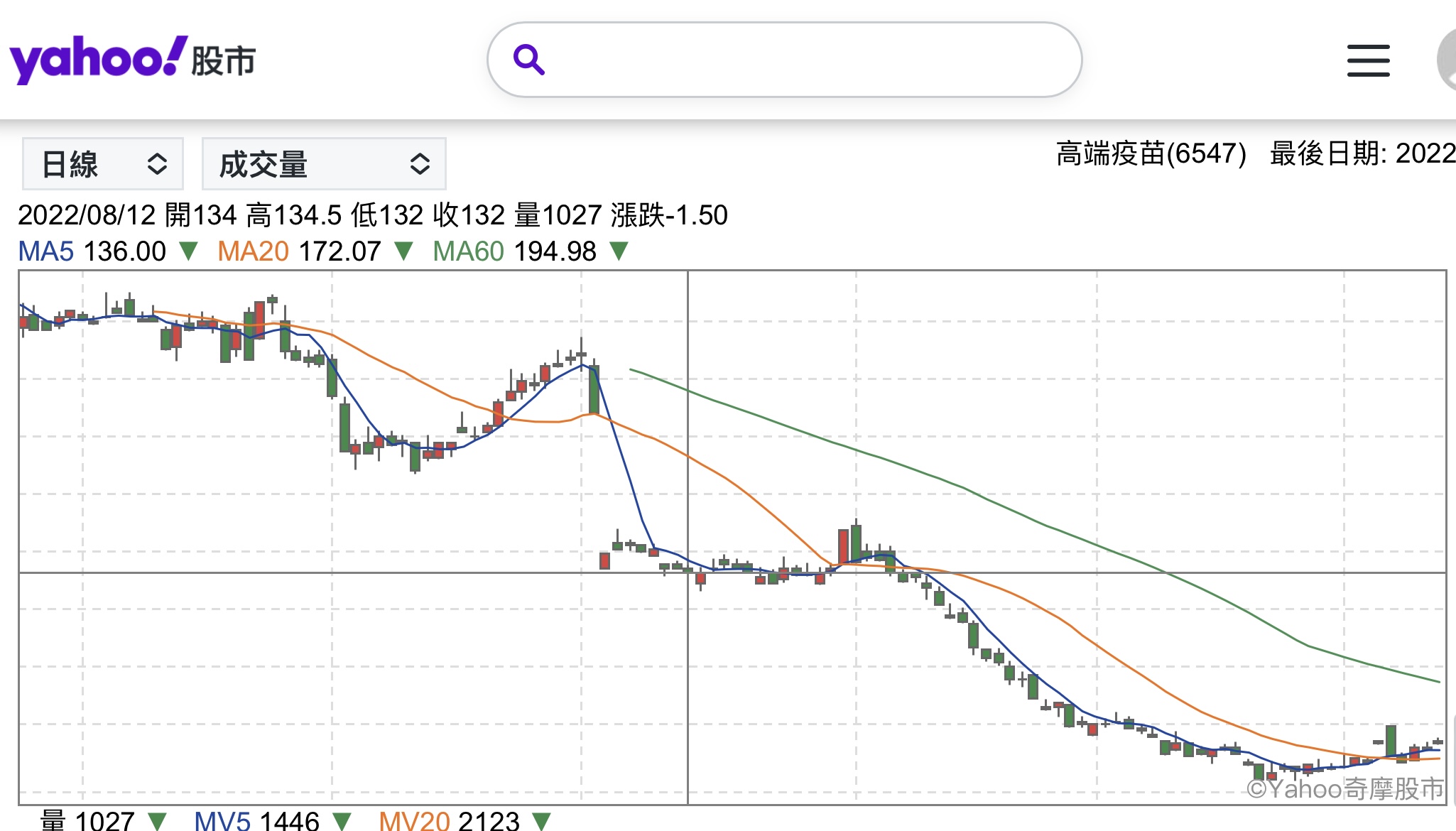Click the stock name 高端疫苗(6547)
This screenshot has height=831, width=1456.
(x=1151, y=153)
